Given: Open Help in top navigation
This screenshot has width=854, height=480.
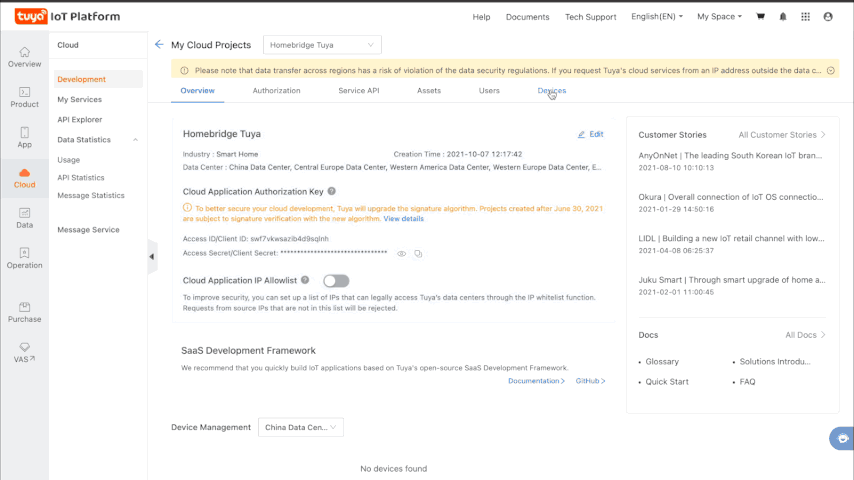Looking at the screenshot, I should click(481, 17).
